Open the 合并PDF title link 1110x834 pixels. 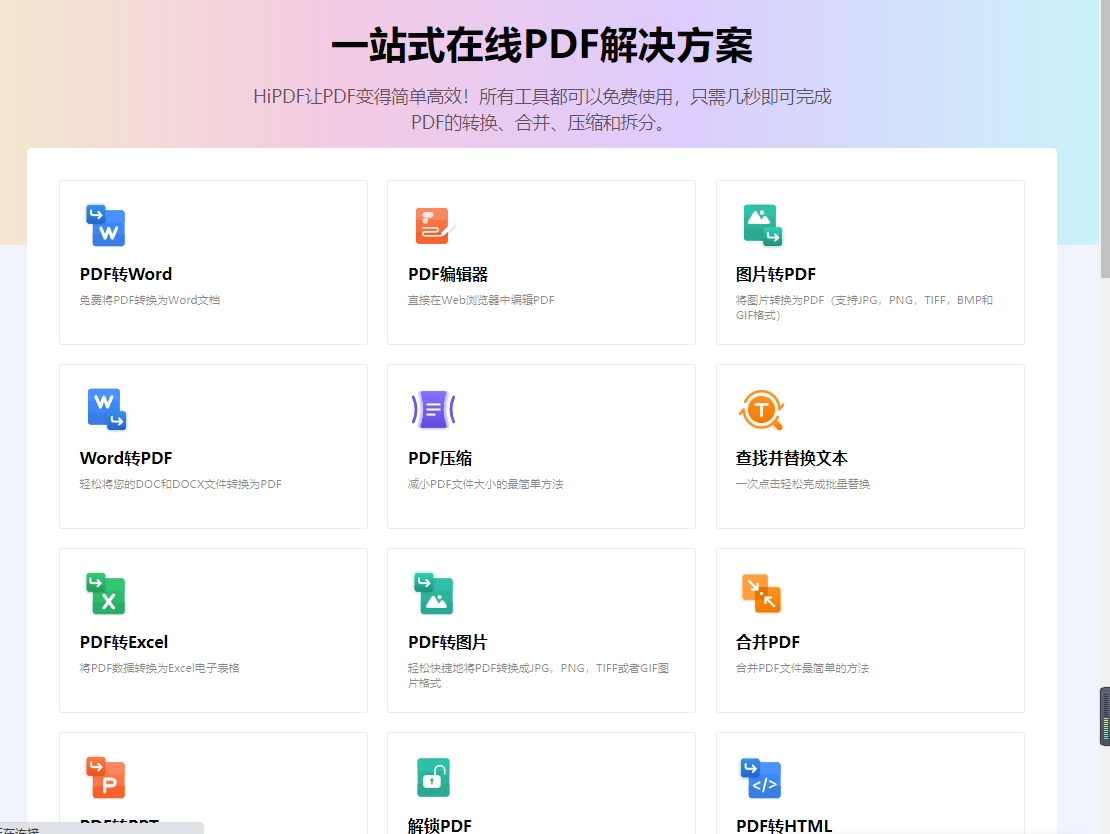coord(768,642)
